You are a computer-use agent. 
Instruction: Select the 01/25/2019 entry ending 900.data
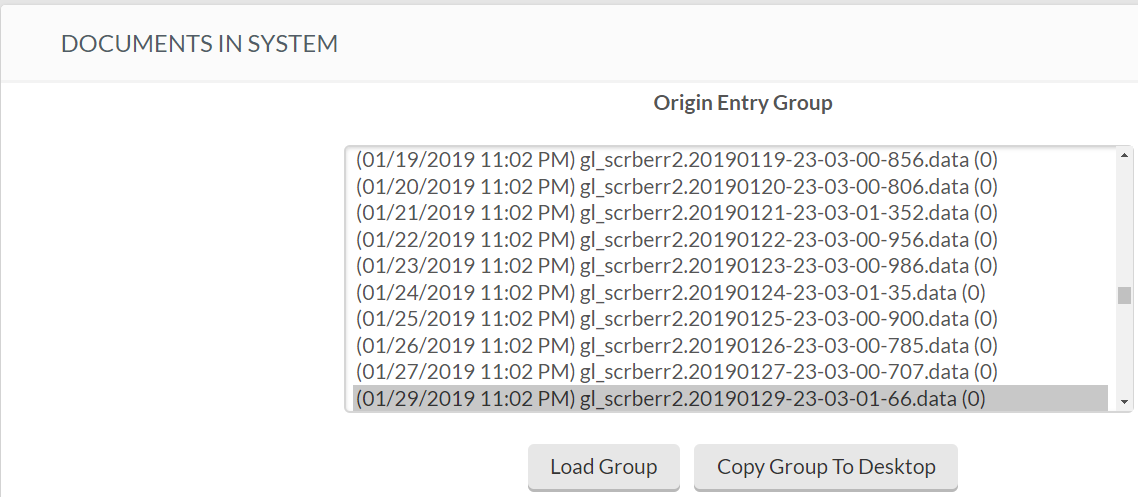pos(677,319)
